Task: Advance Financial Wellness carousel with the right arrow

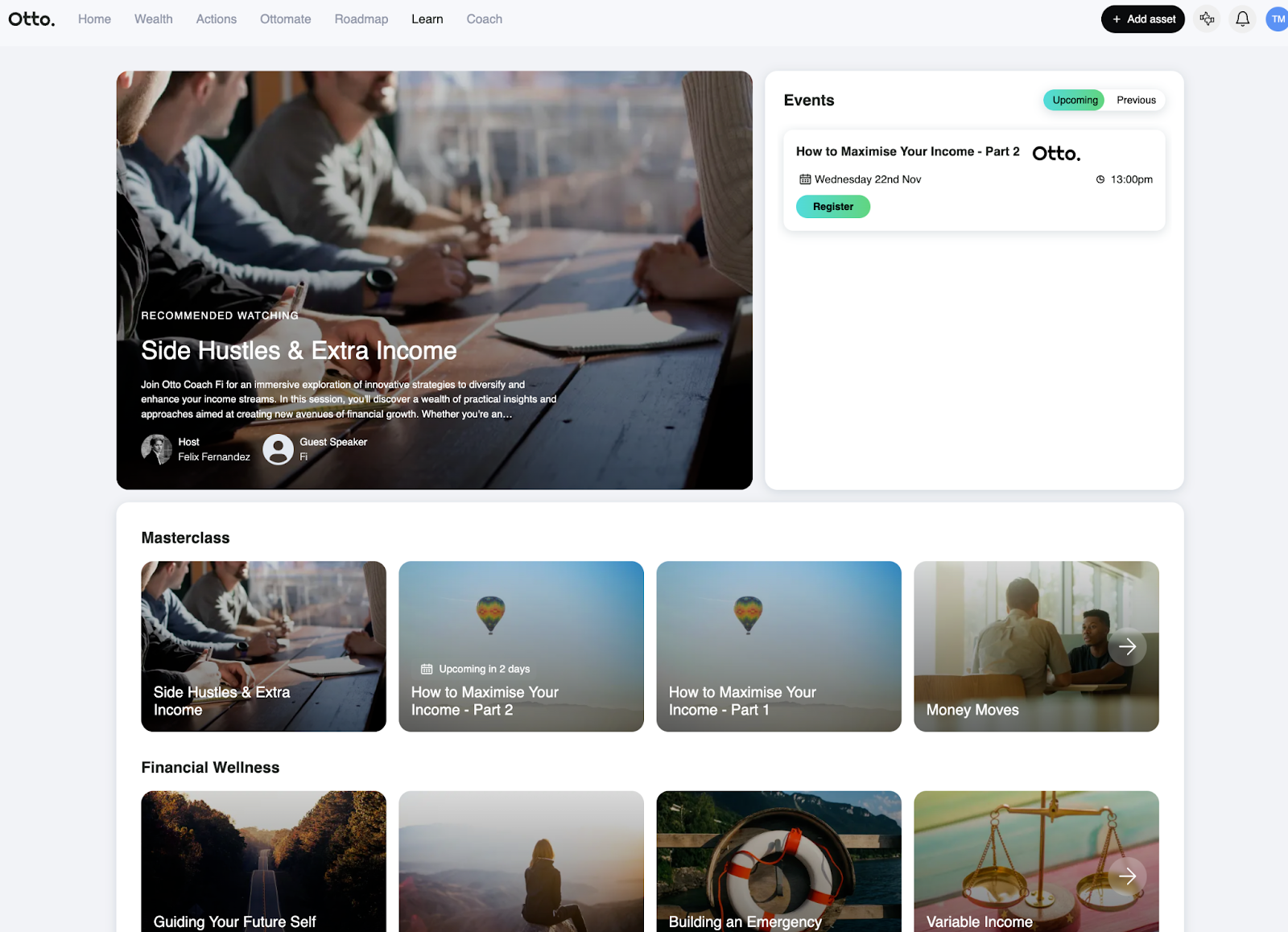Action: pos(1127,876)
